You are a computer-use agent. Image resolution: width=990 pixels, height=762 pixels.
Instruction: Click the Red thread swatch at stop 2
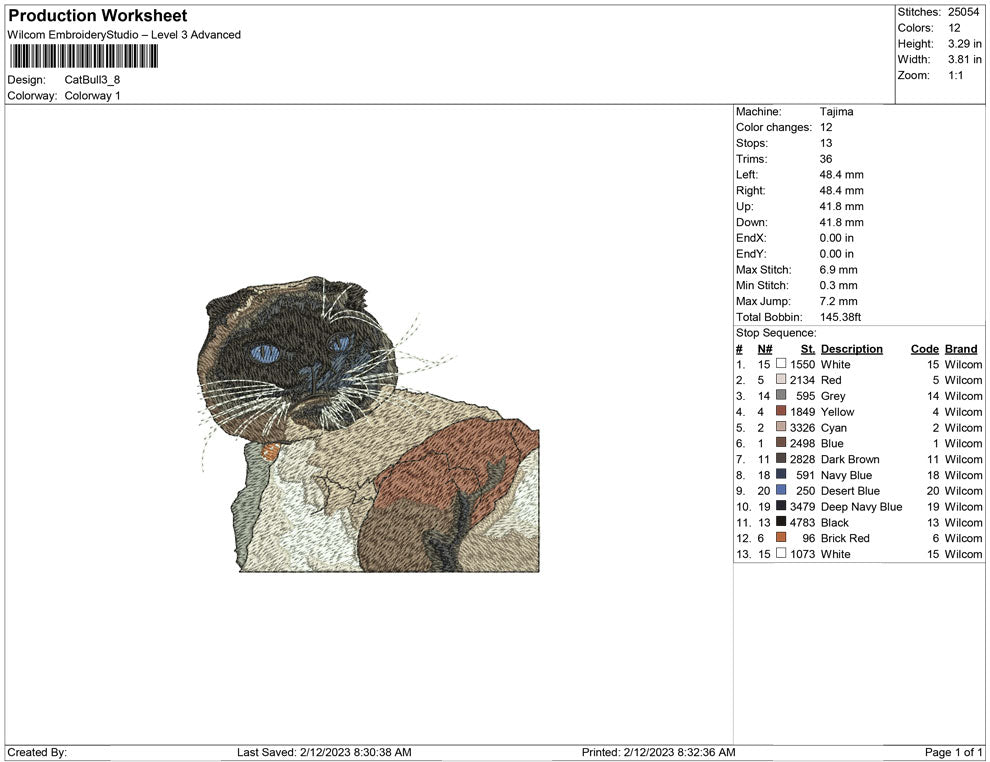[x=781, y=379]
